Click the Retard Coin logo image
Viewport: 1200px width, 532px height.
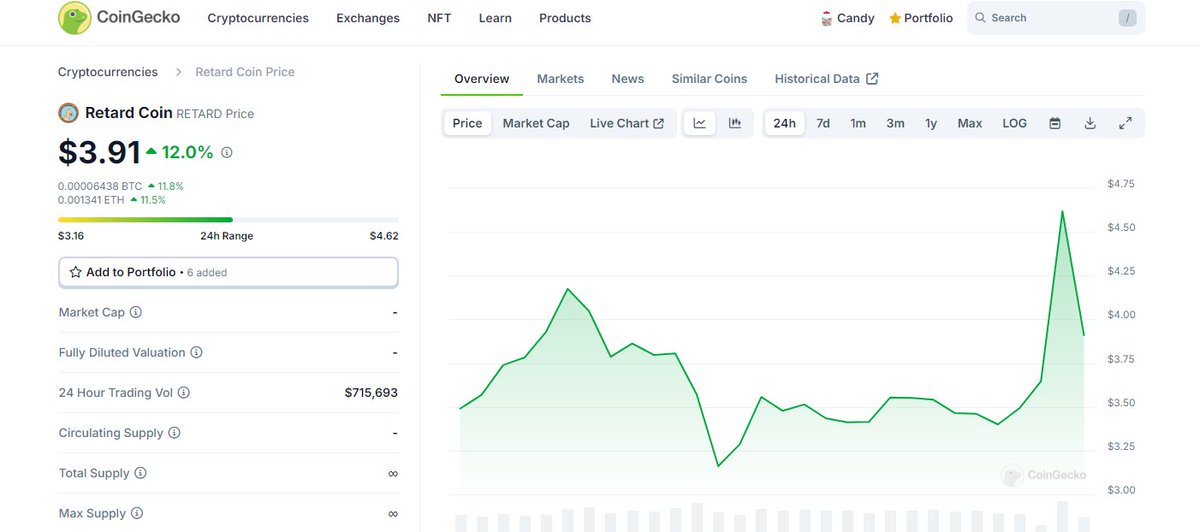pos(69,113)
